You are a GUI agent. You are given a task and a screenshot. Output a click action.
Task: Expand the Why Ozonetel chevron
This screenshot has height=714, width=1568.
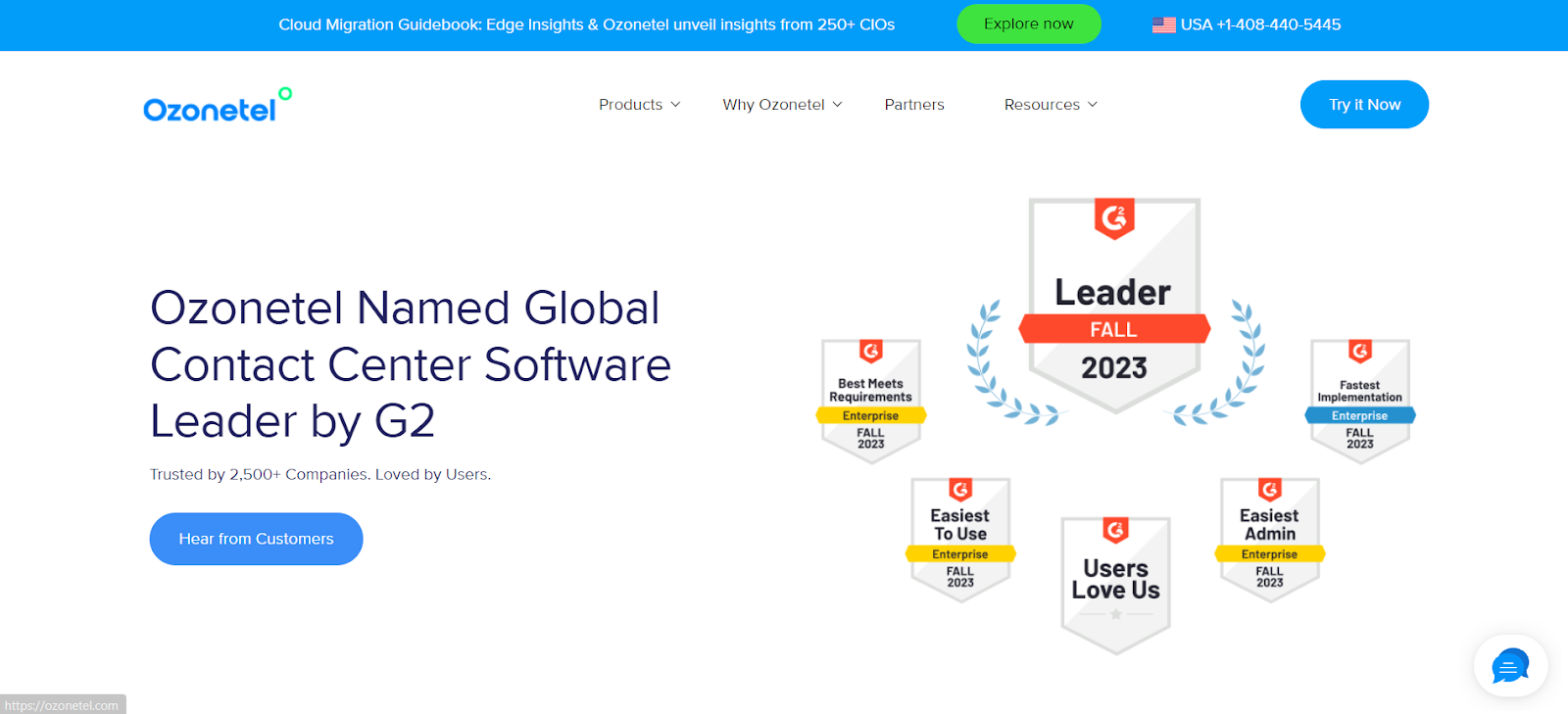837,105
